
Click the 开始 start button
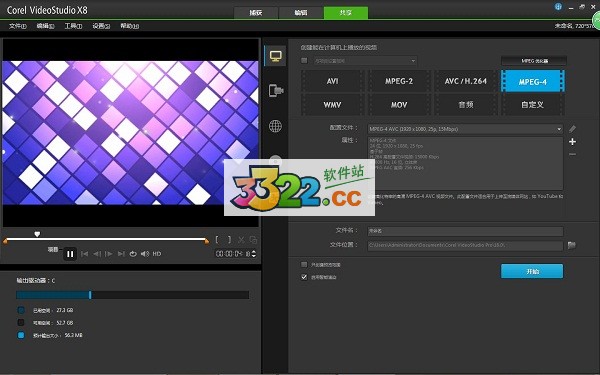pos(532,271)
